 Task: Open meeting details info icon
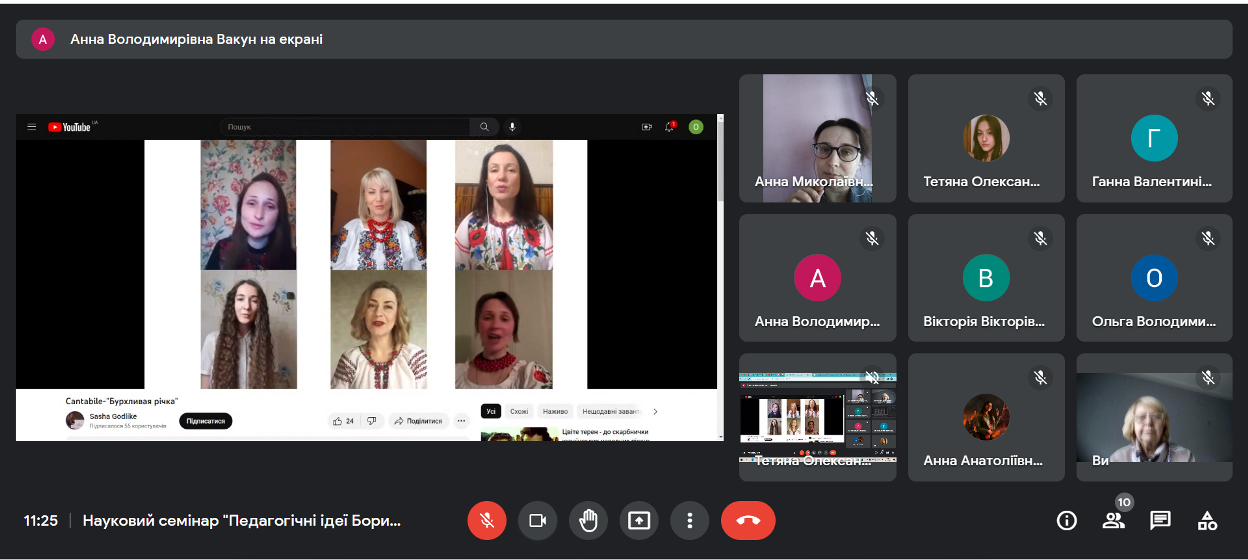point(1067,520)
